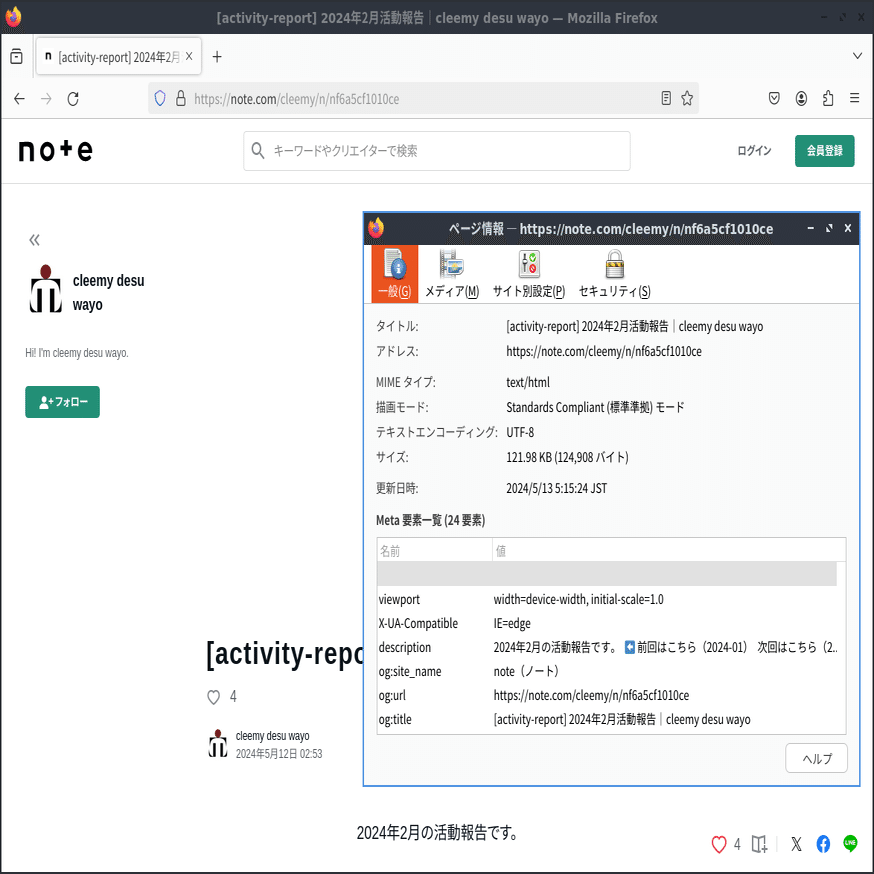The image size is (874, 874).
Task: Open the Firefox account icon
Action: [801, 99]
